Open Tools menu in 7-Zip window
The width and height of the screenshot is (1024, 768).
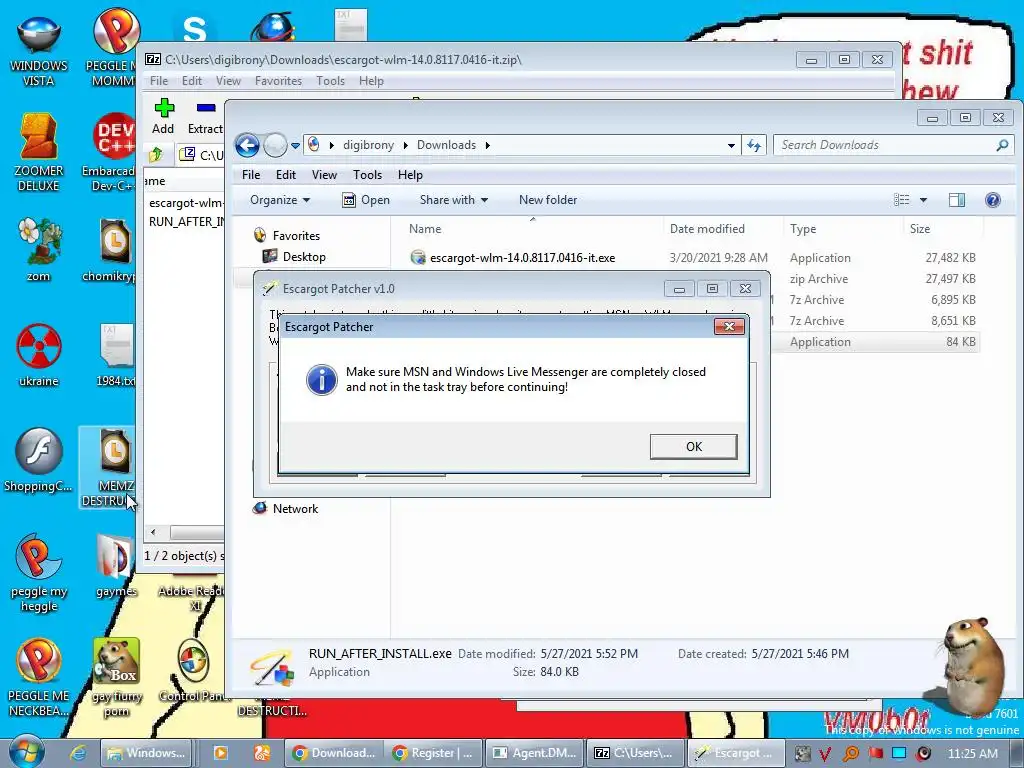coord(330,81)
